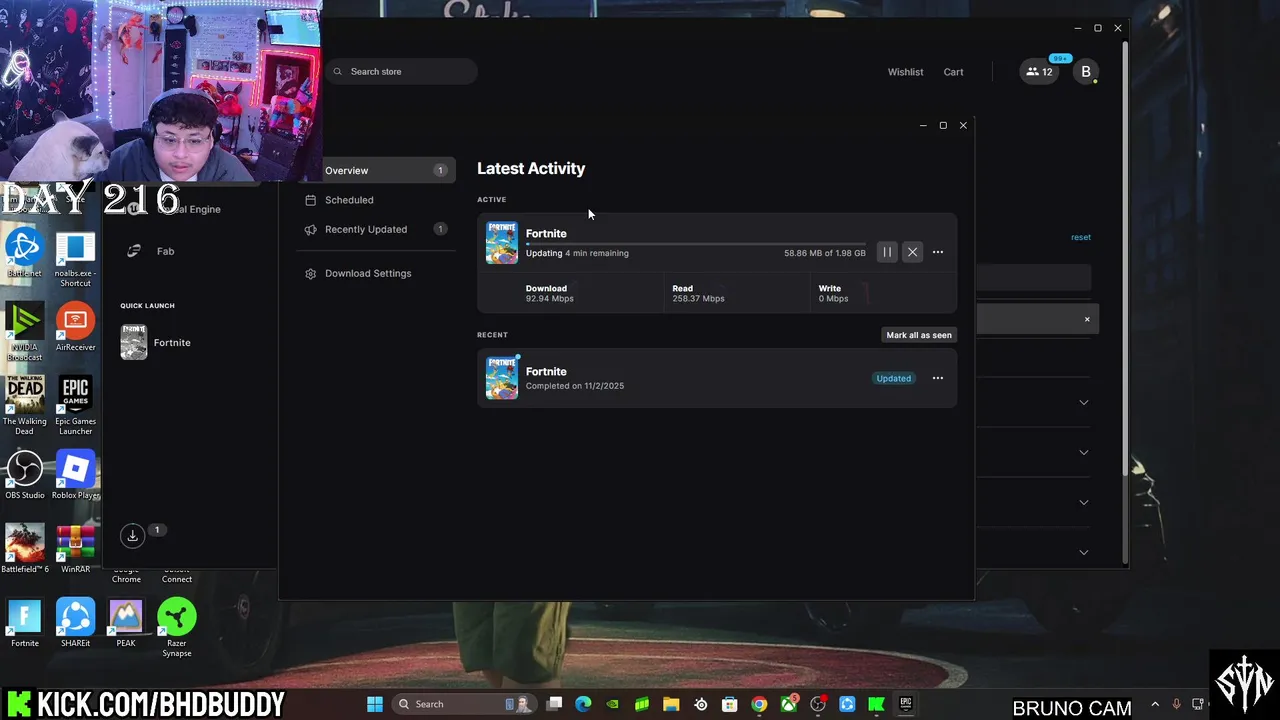Click the microphone tray icon
This screenshot has width=1280, height=720.
point(1177,704)
